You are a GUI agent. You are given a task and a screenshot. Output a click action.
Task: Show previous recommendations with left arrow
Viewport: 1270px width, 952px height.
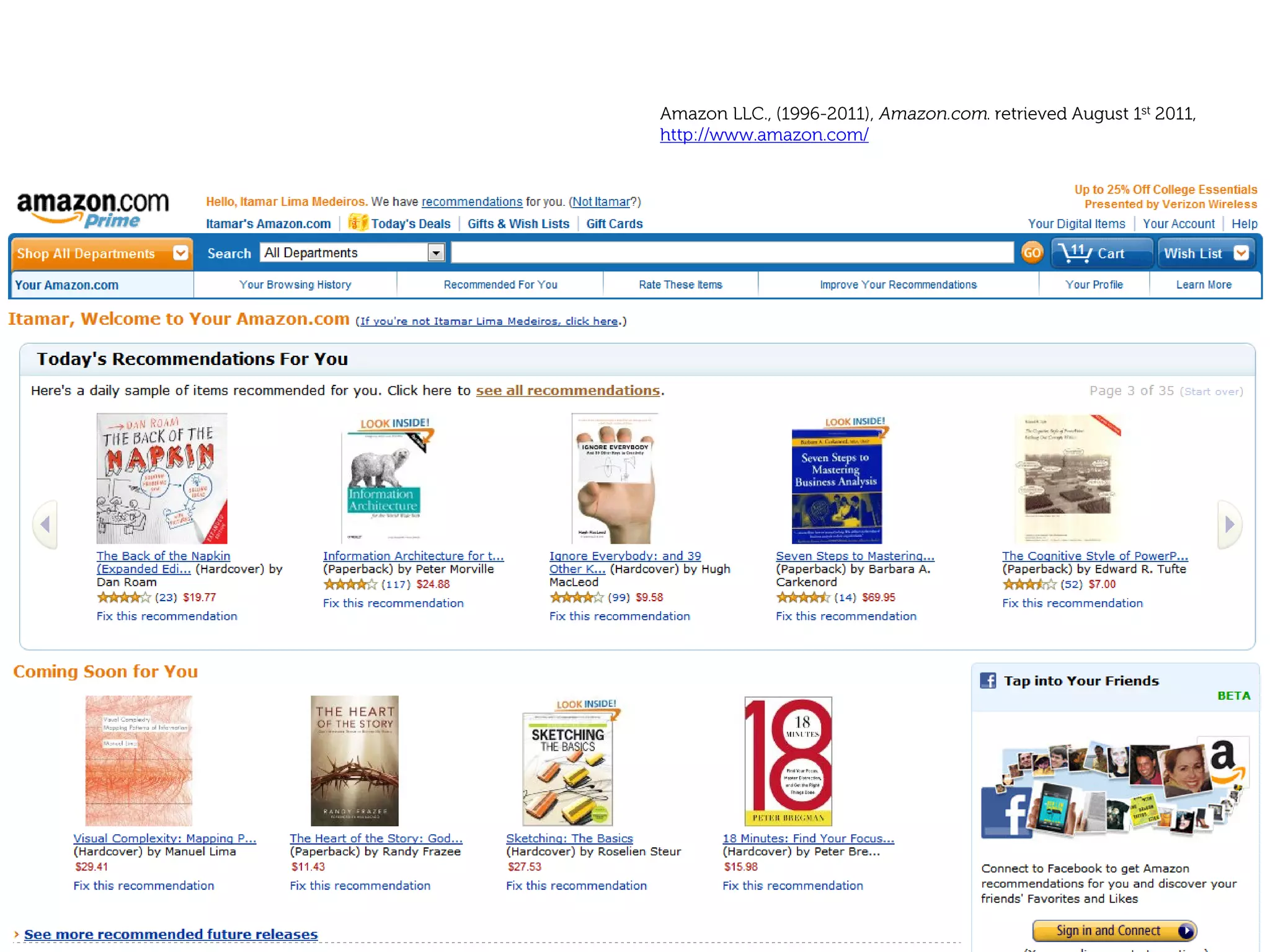tap(45, 524)
